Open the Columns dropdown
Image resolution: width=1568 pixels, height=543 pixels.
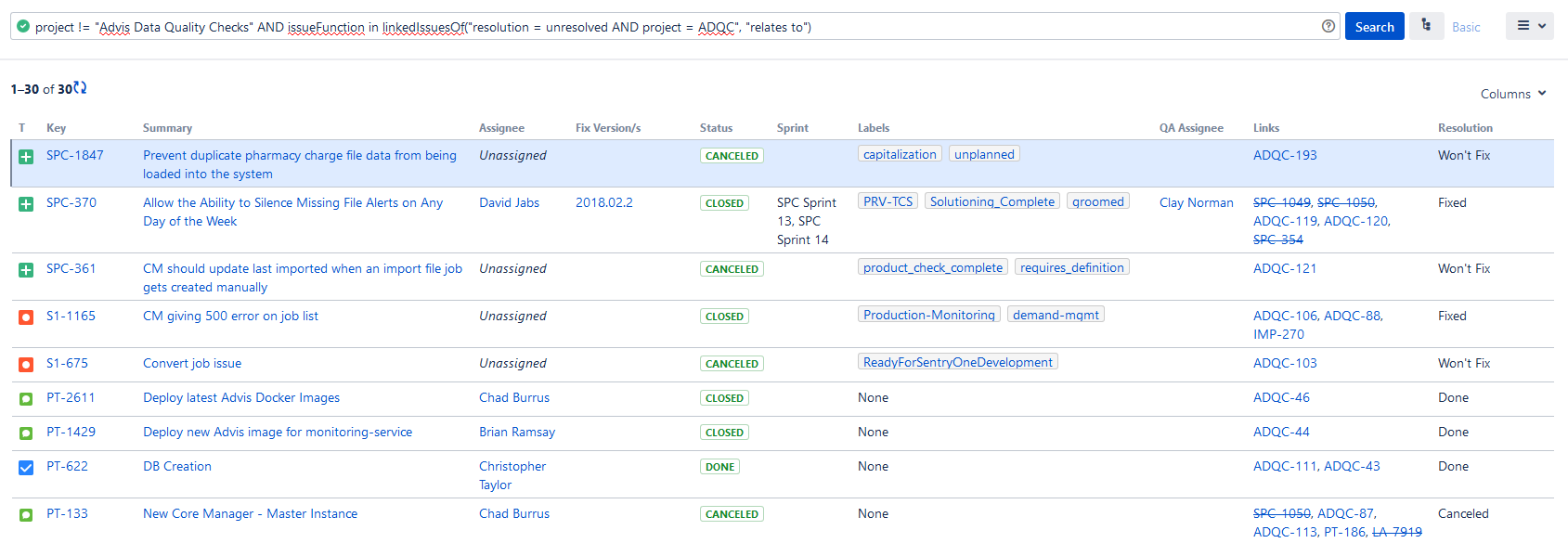coord(1513,94)
